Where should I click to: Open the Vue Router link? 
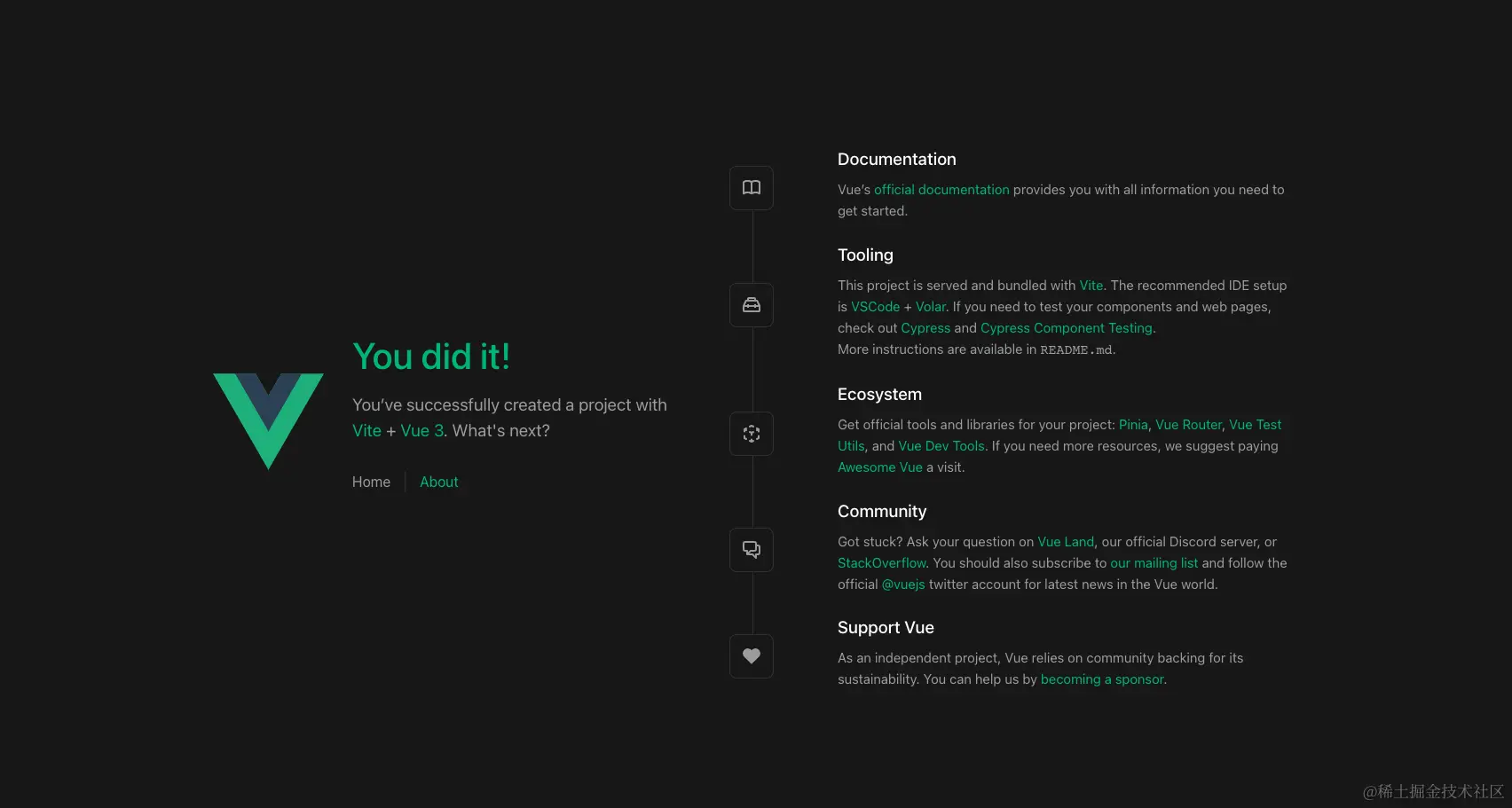click(1188, 425)
